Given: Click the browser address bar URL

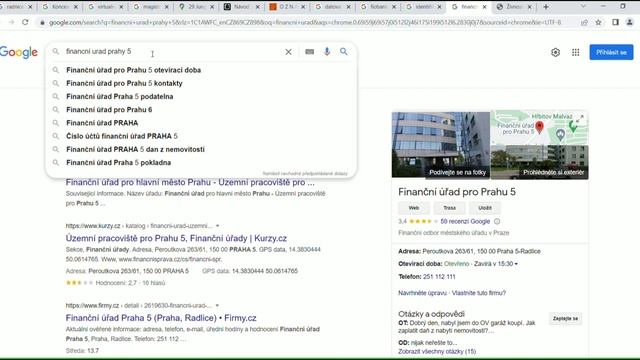Looking at the screenshot, I should coord(305,22).
